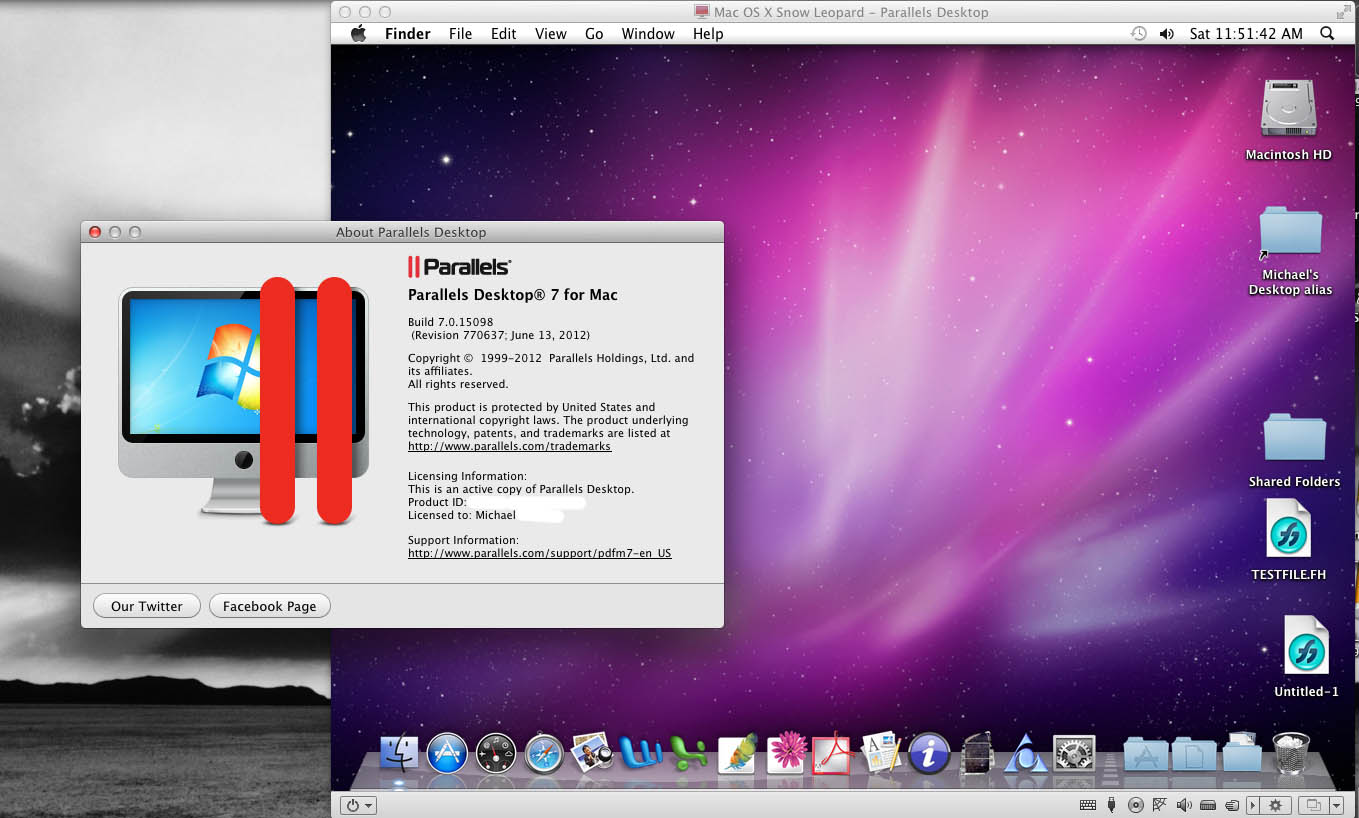Image resolution: width=1359 pixels, height=818 pixels.
Task: Click the "Licensed to: Michael" text
Action: tap(462, 515)
